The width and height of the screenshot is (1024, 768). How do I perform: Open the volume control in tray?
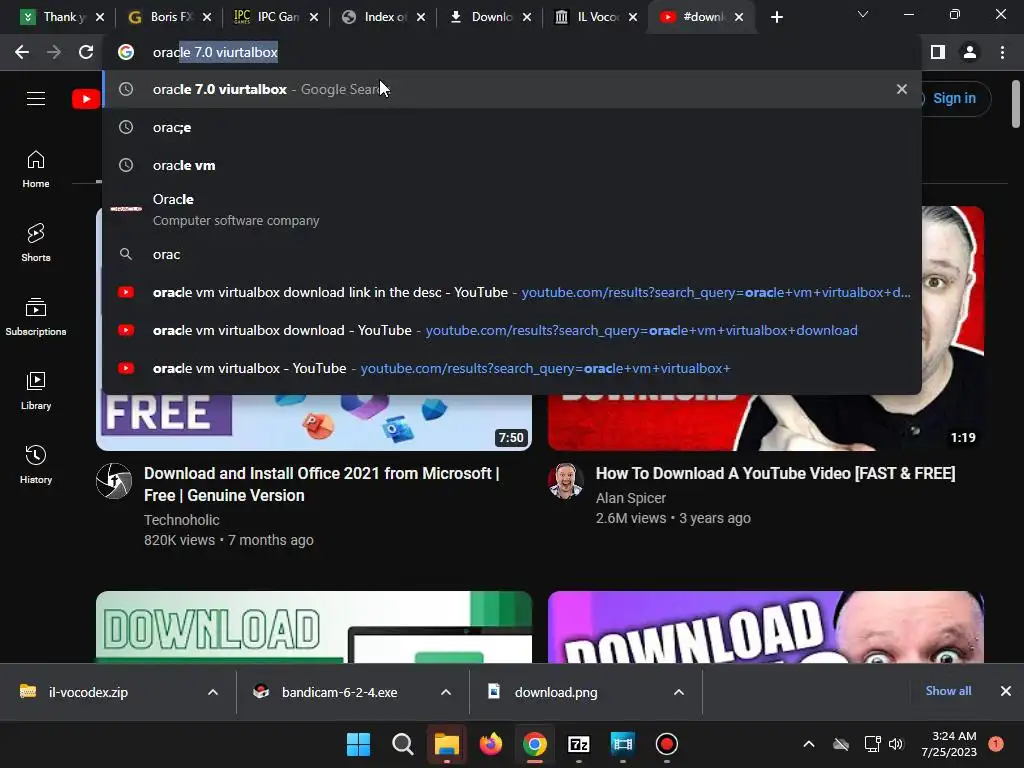tap(896, 744)
